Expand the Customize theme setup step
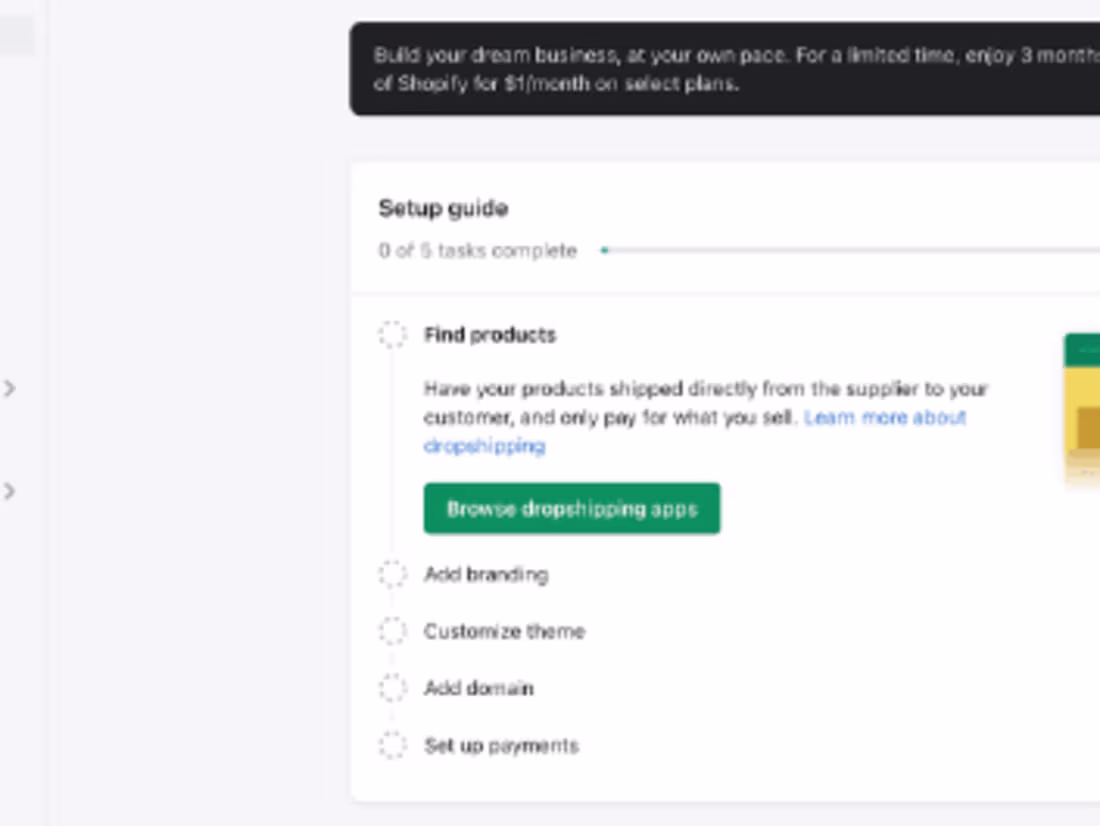This screenshot has height=826, width=1100. point(505,631)
